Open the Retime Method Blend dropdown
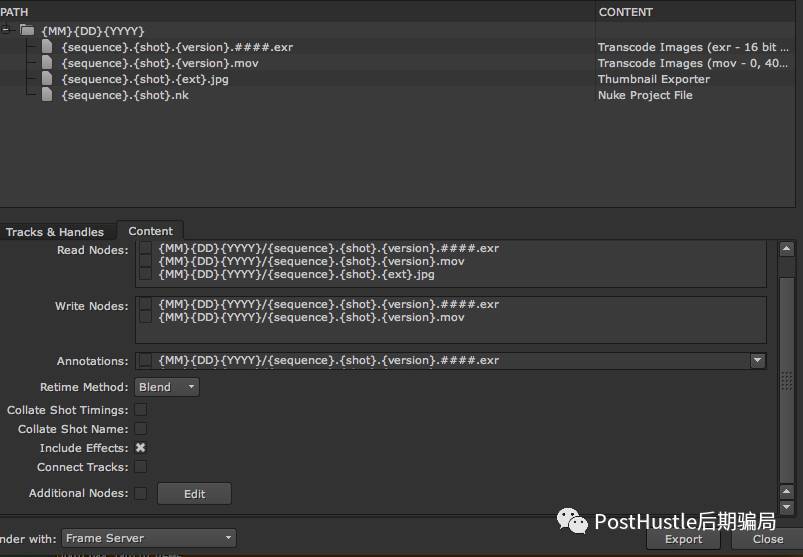Image resolution: width=803 pixels, height=557 pixels. [x=167, y=387]
